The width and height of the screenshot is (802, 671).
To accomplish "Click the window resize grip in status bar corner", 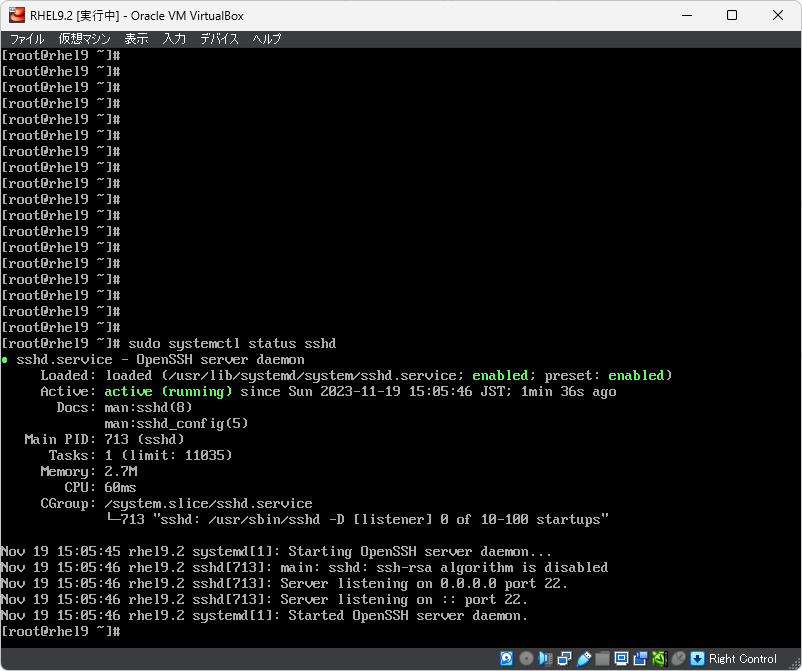I will click(x=794, y=663).
